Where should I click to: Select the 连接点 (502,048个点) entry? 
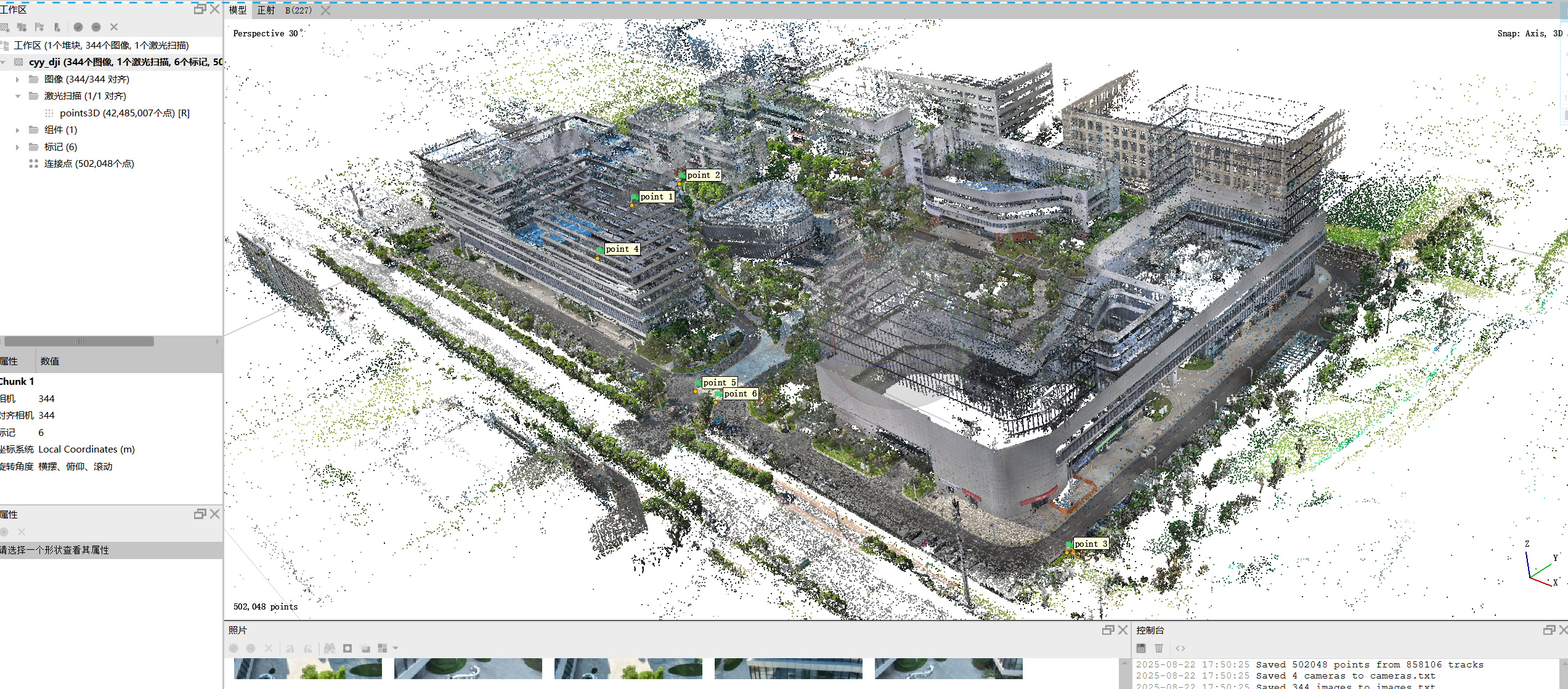point(89,164)
